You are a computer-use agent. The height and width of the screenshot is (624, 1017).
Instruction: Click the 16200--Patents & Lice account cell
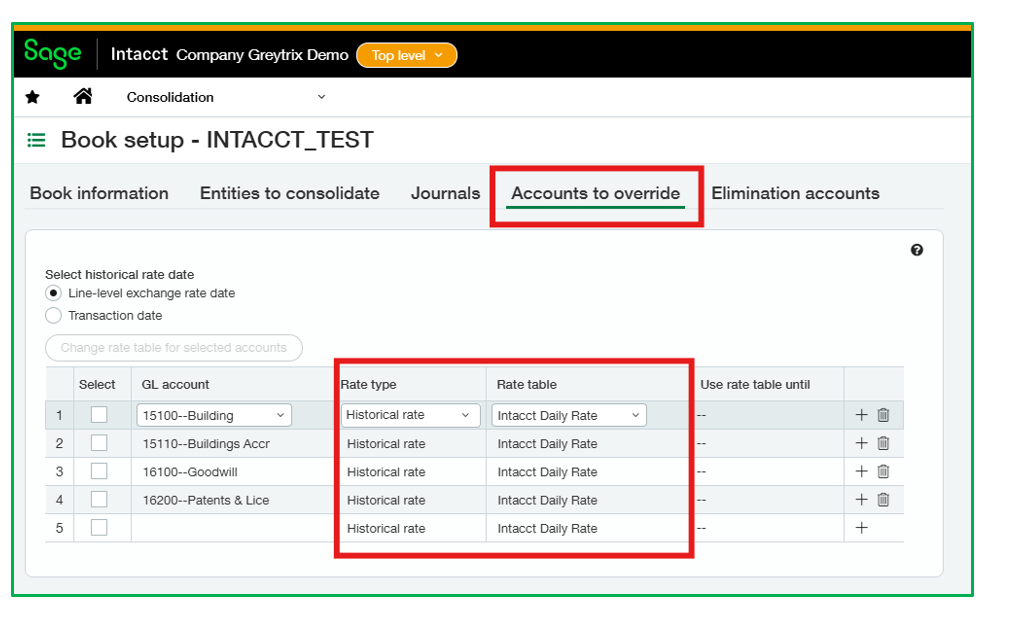[232, 500]
